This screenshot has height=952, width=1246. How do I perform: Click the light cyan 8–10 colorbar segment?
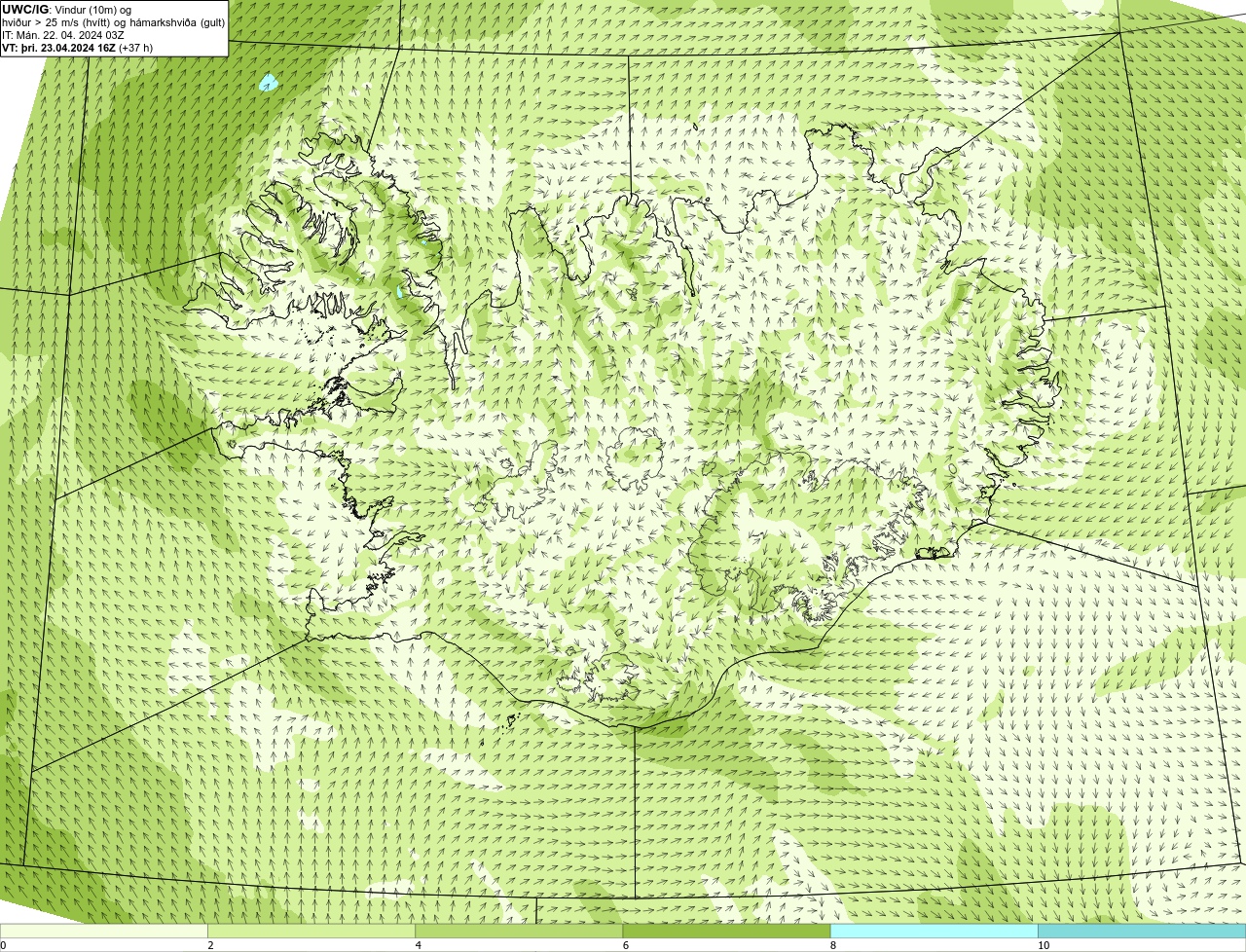click(934, 931)
